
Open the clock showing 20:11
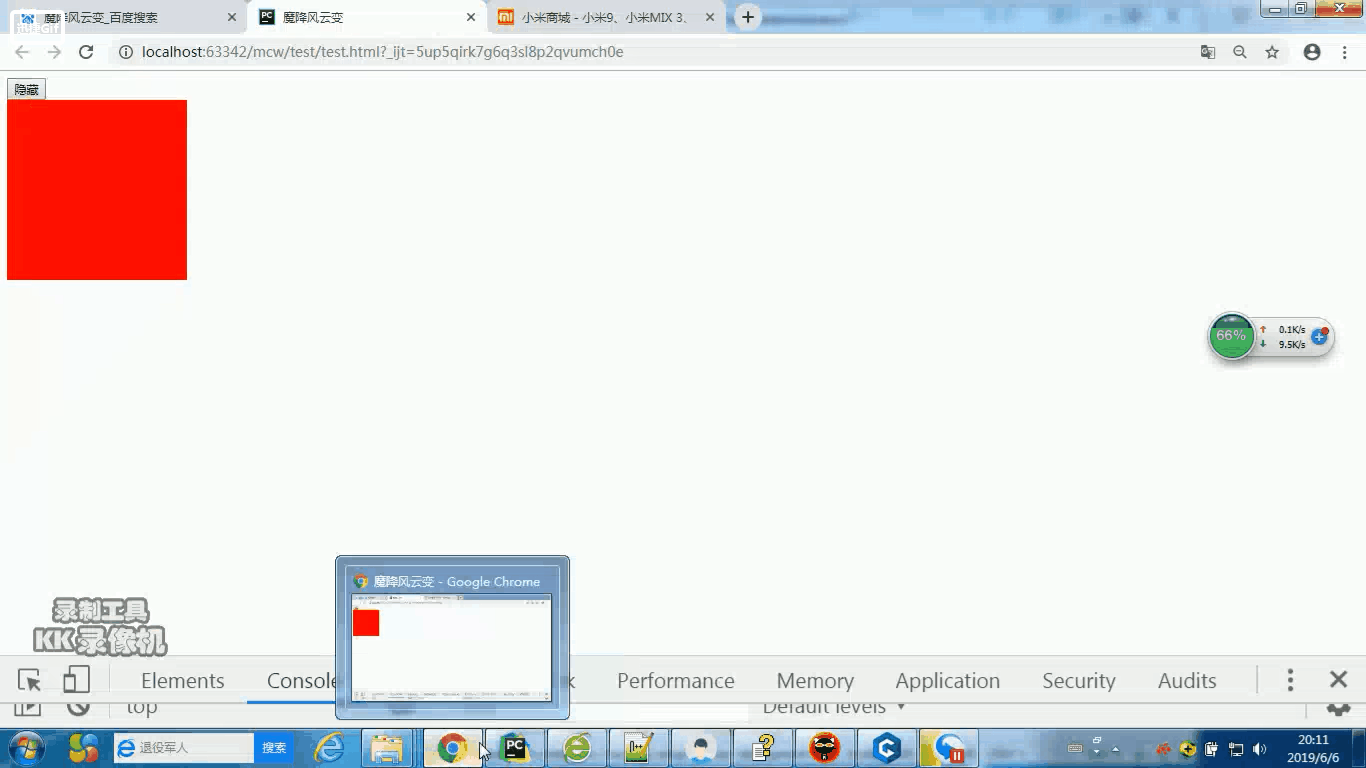tap(1313, 748)
